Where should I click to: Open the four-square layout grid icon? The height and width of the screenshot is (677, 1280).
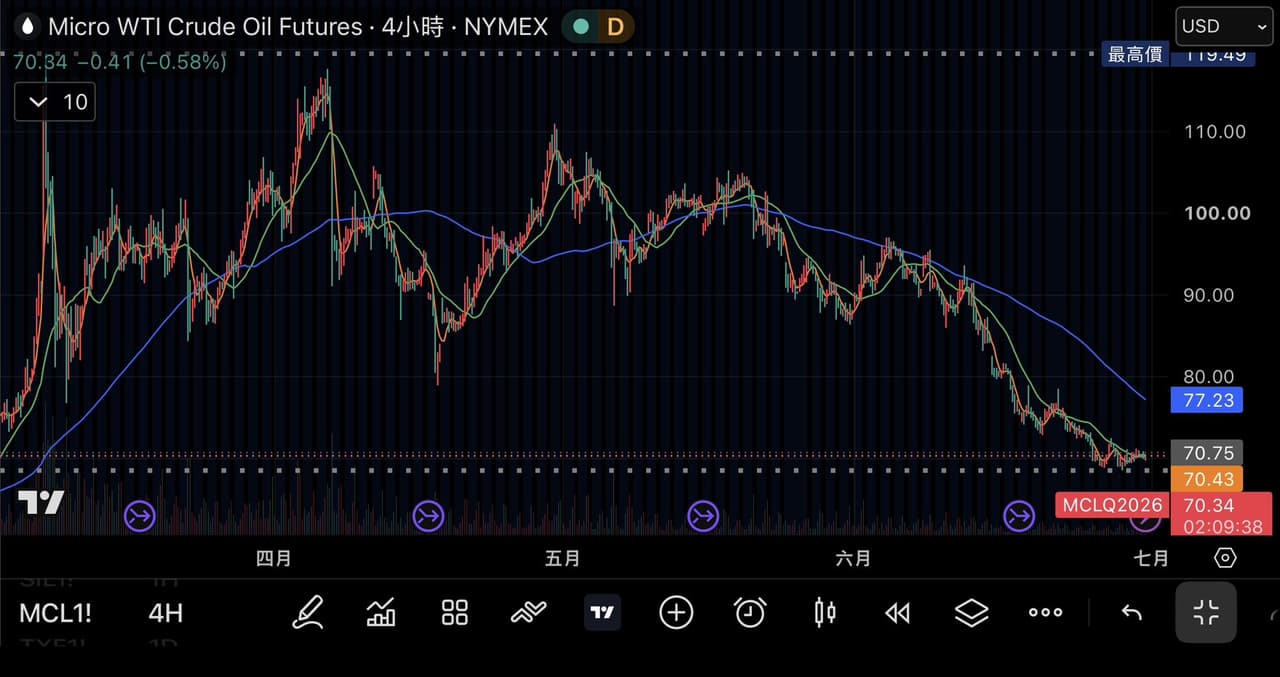pos(455,613)
